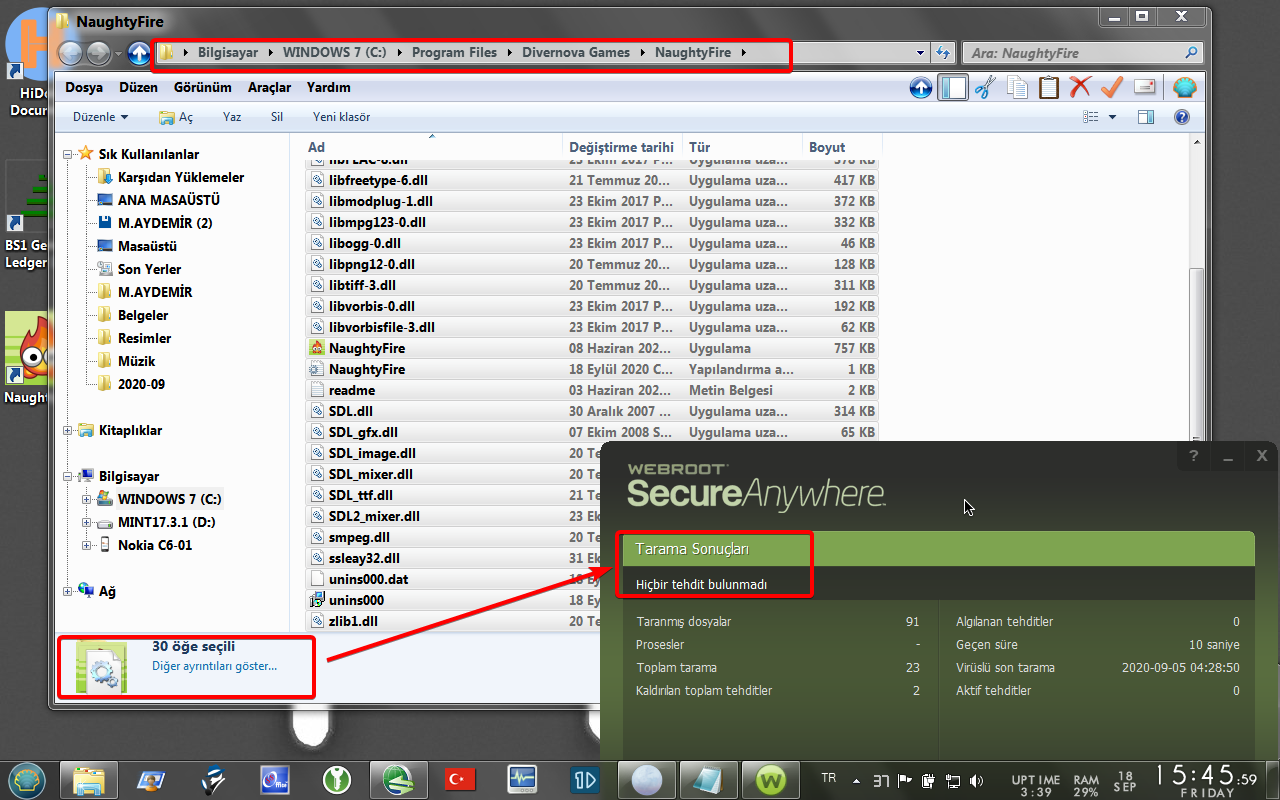Open the Düzen menu
The height and width of the screenshot is (800, 1280).
[138, 88]
